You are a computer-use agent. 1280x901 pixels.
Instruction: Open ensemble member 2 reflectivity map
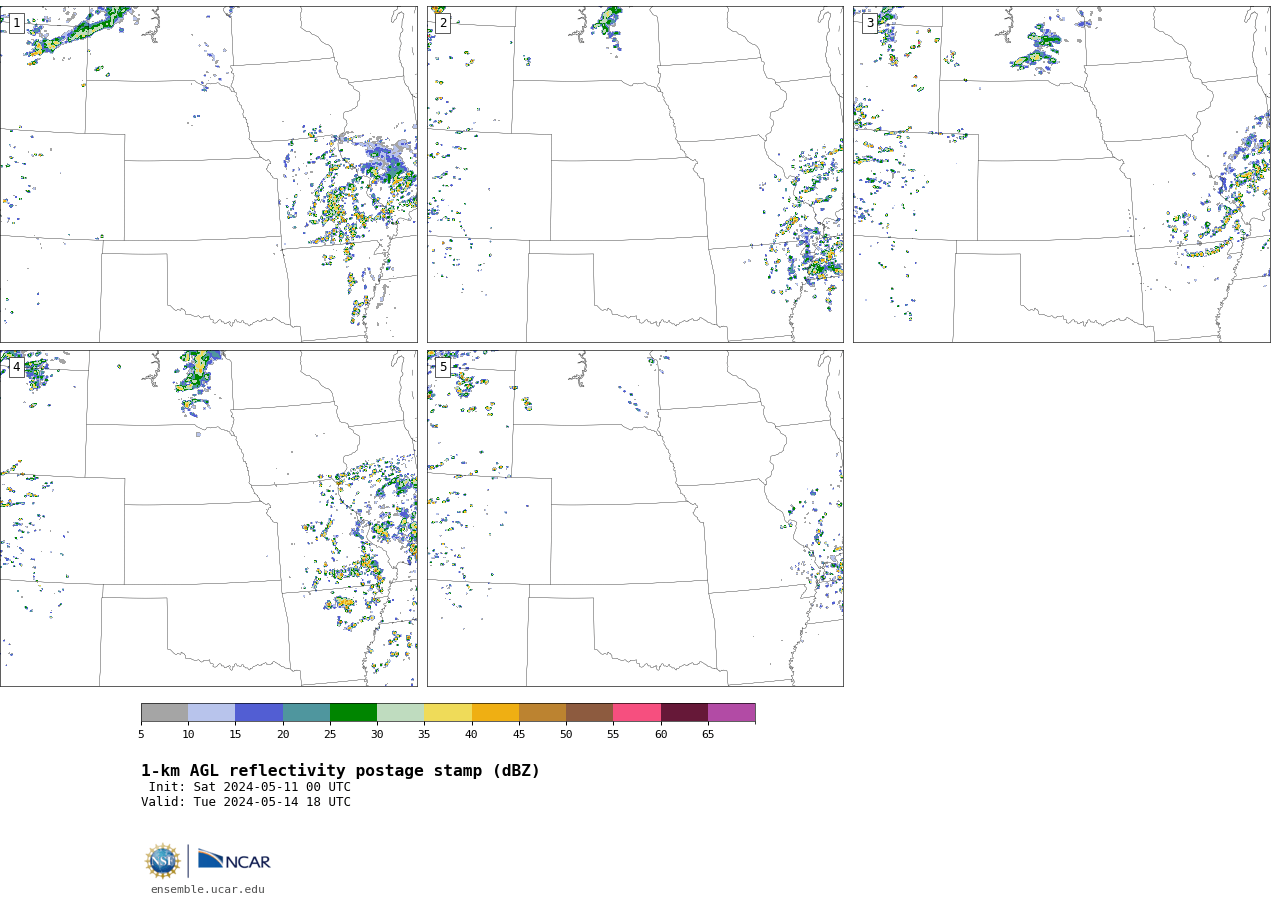pos(635,174)
